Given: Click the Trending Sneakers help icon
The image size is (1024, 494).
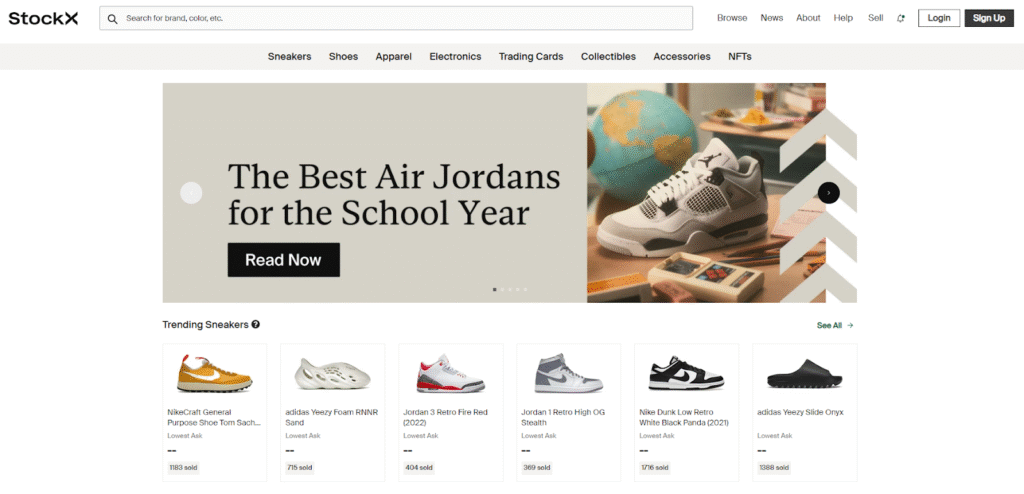Looking at the screenshot, I should tap(256, 324).
